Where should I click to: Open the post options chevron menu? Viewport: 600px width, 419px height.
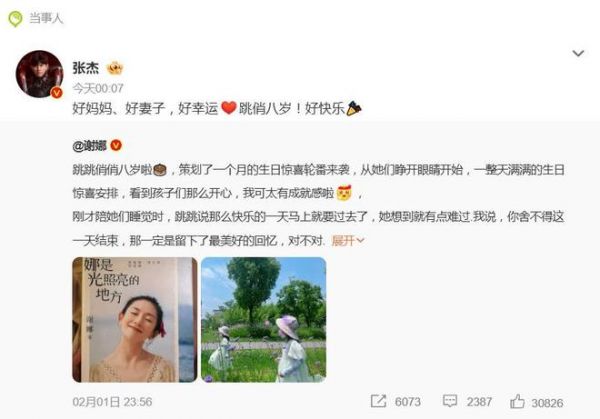578,53
